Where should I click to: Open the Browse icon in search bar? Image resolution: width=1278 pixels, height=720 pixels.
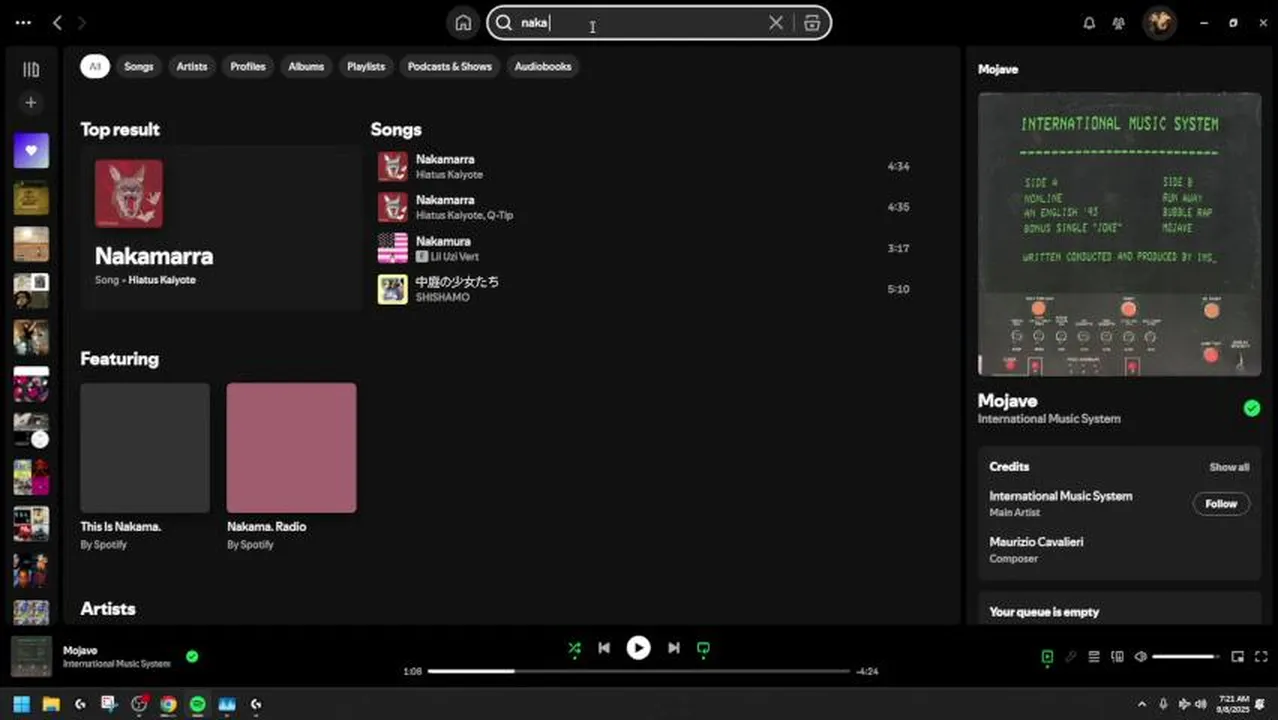(x=812, y=23)
